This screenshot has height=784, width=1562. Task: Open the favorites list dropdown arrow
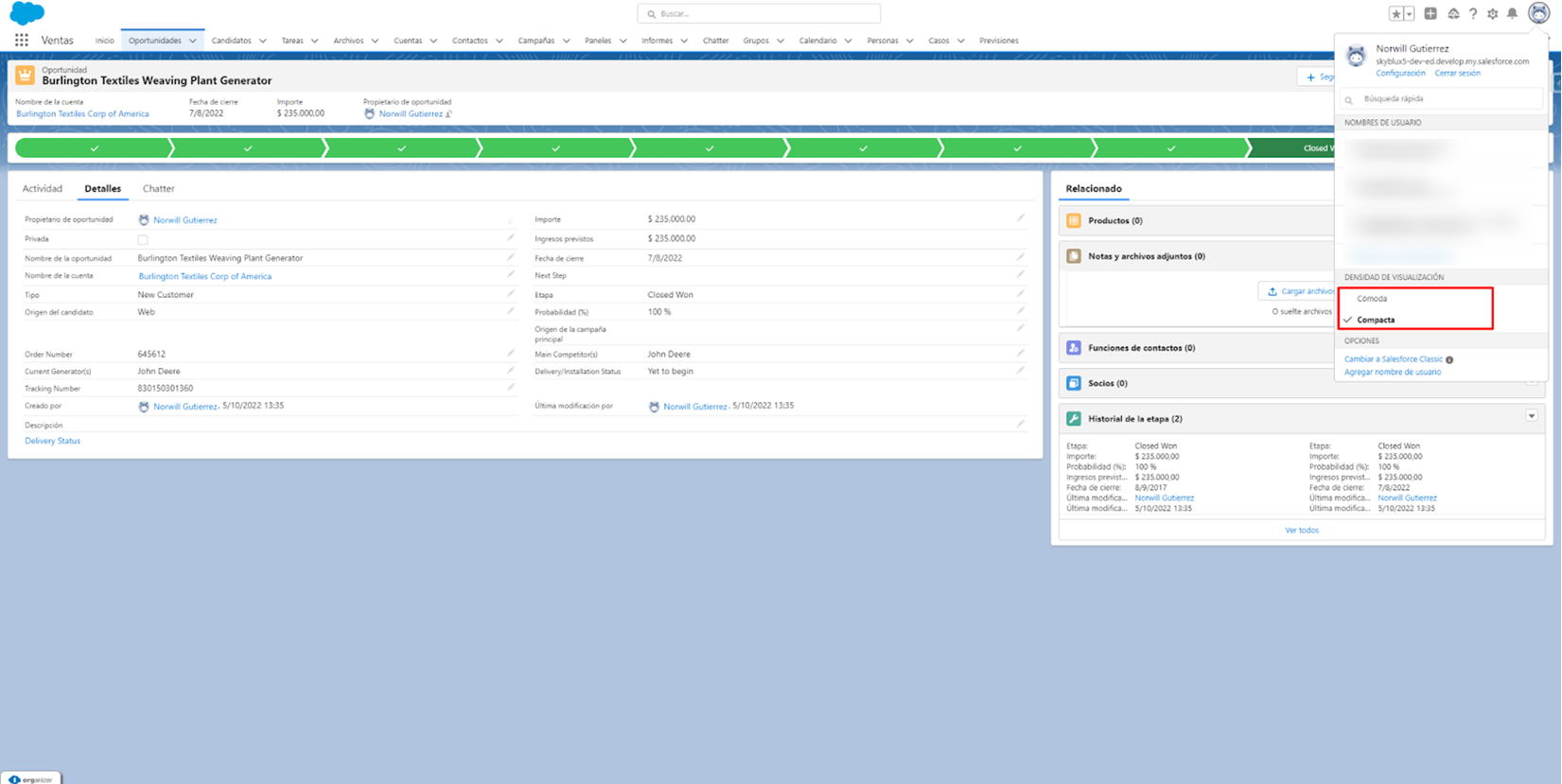pyautogui.click(x=1409, y=13)
